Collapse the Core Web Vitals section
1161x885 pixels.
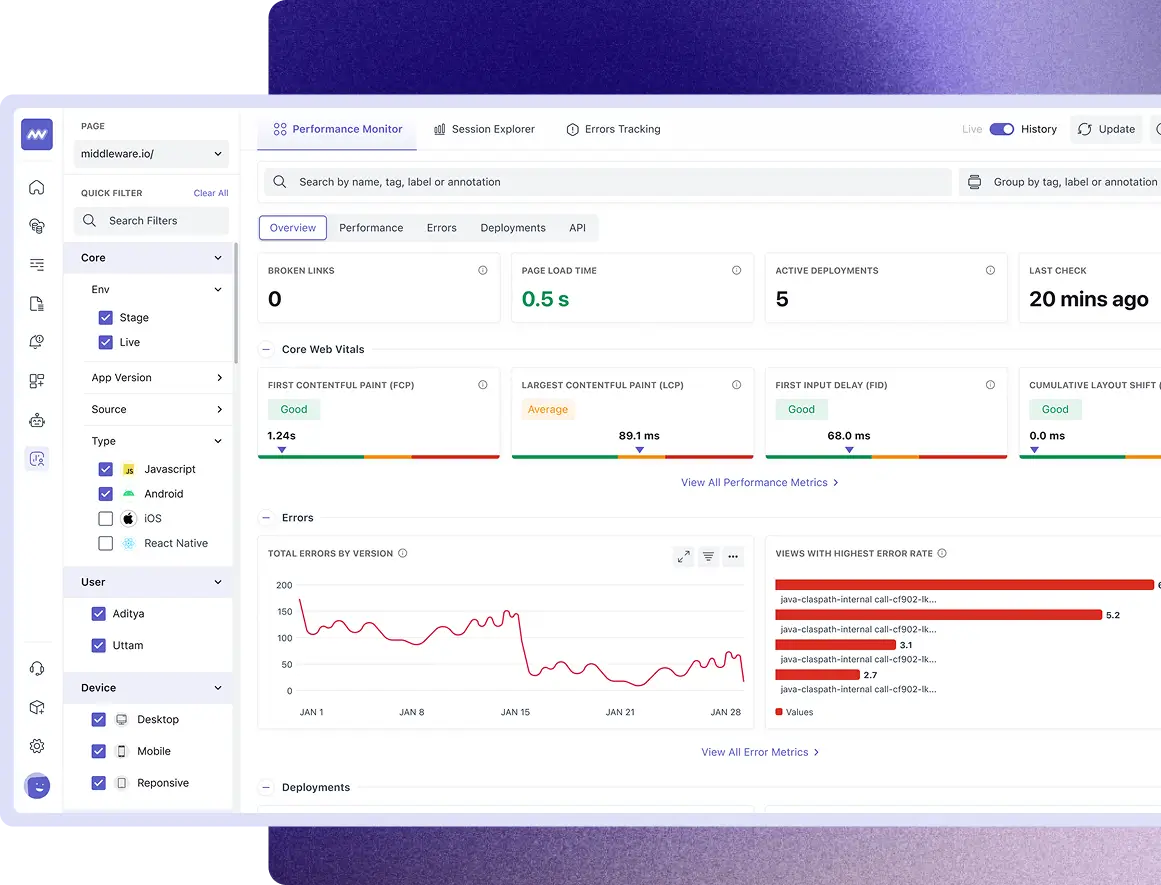(x=266, y=350)
